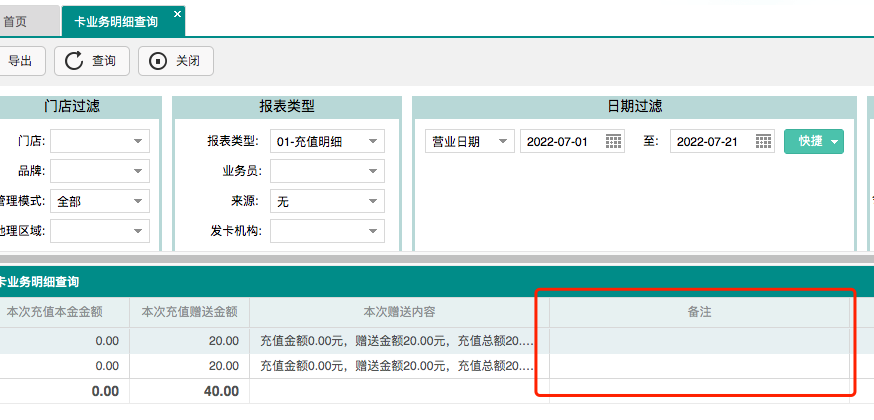Click the refresh icon on 查询 button

click(74, 61)
